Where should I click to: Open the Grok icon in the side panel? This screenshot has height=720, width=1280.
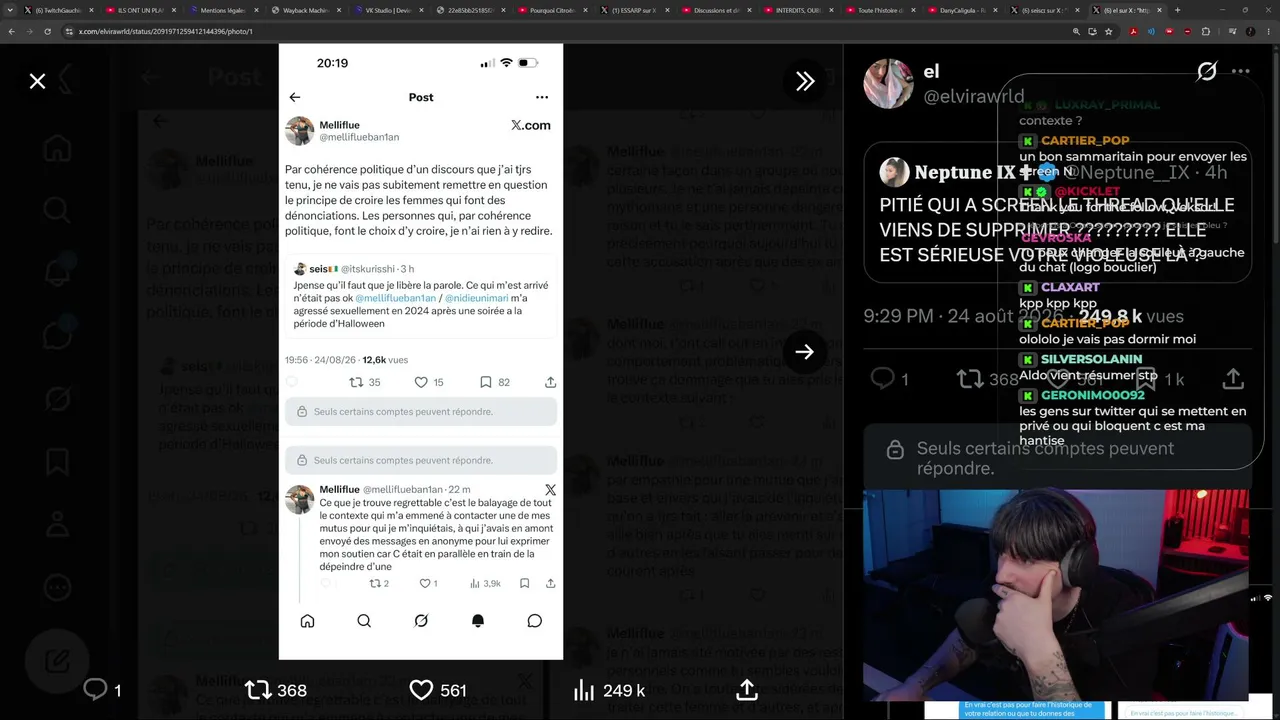pos(1207,71)
